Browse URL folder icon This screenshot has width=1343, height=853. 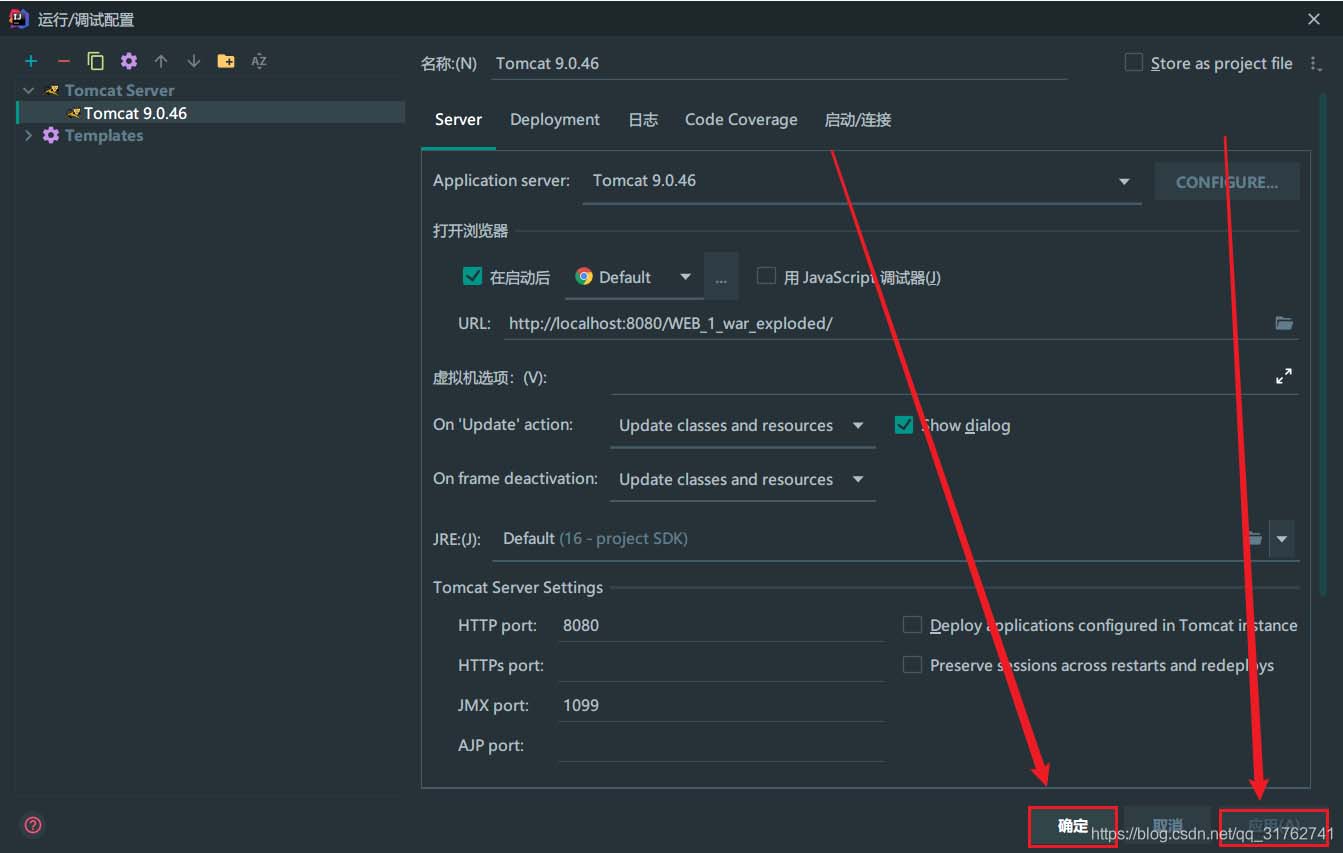[x=1284, y=323]
